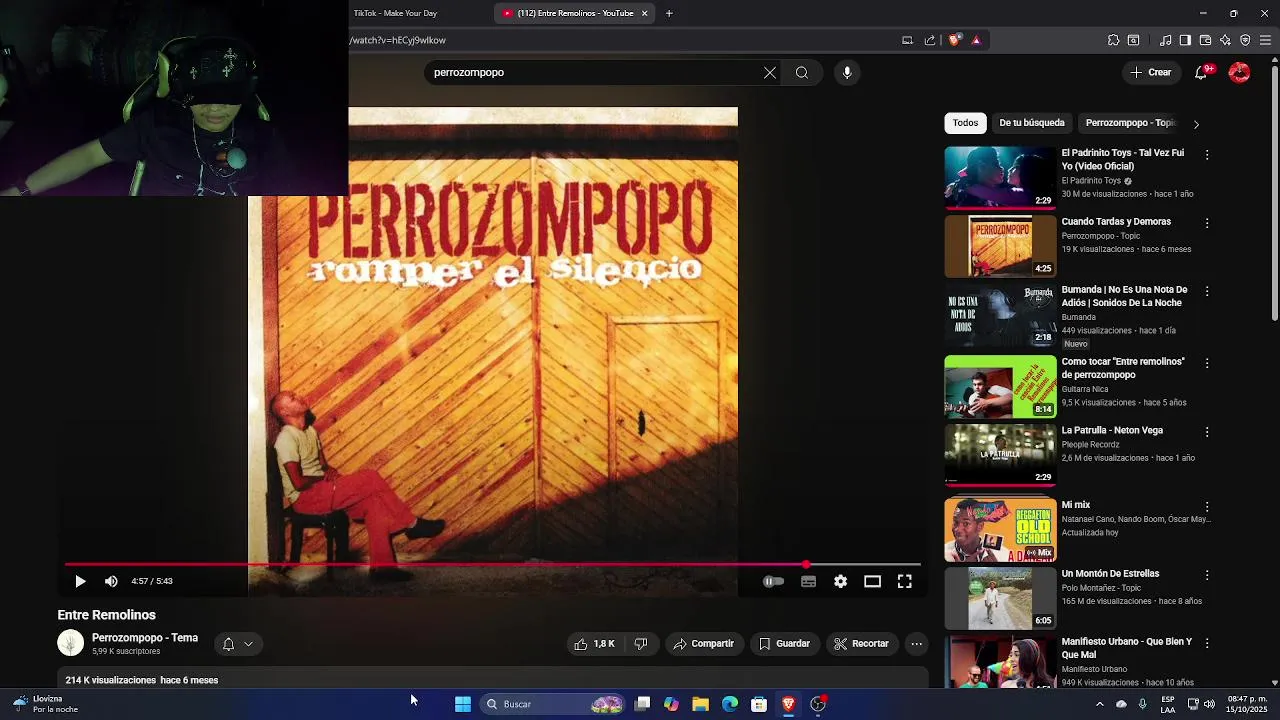Select Perrozompopo - Topic filter chip
1280x720 pixels.
1130,123
